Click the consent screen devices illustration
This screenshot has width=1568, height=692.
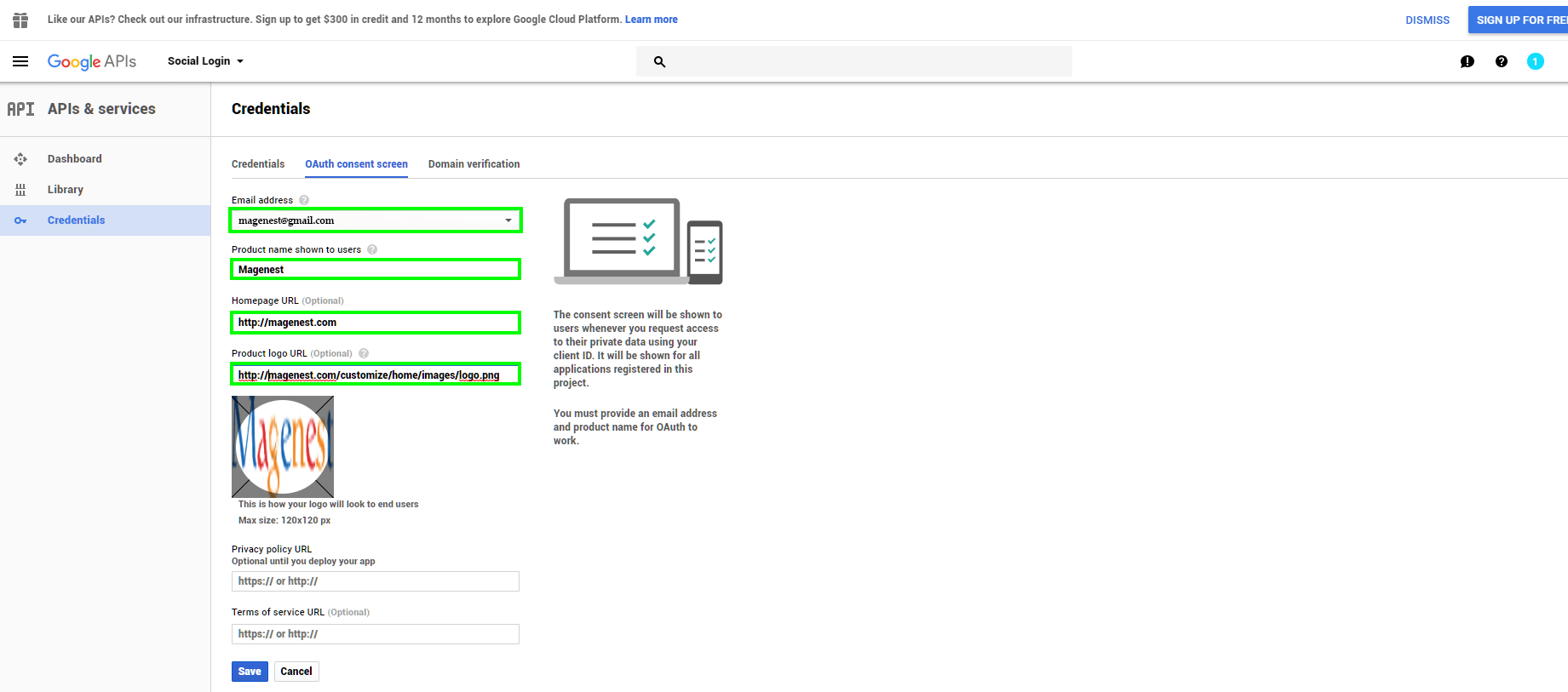638,242
